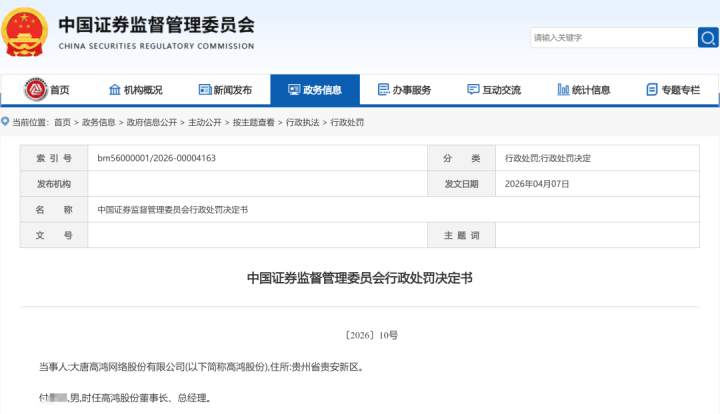
Task: Click the building icon beside 机构概况
Action: click(114, 90)
